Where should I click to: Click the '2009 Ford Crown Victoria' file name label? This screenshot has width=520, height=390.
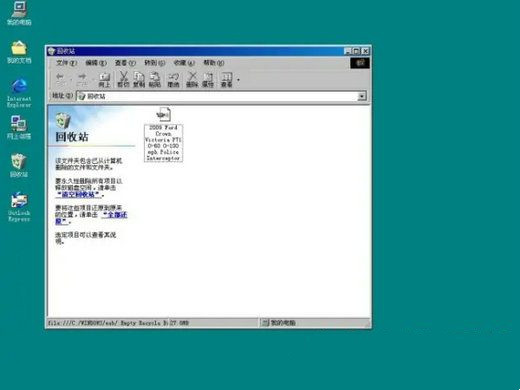coord(163,143)
